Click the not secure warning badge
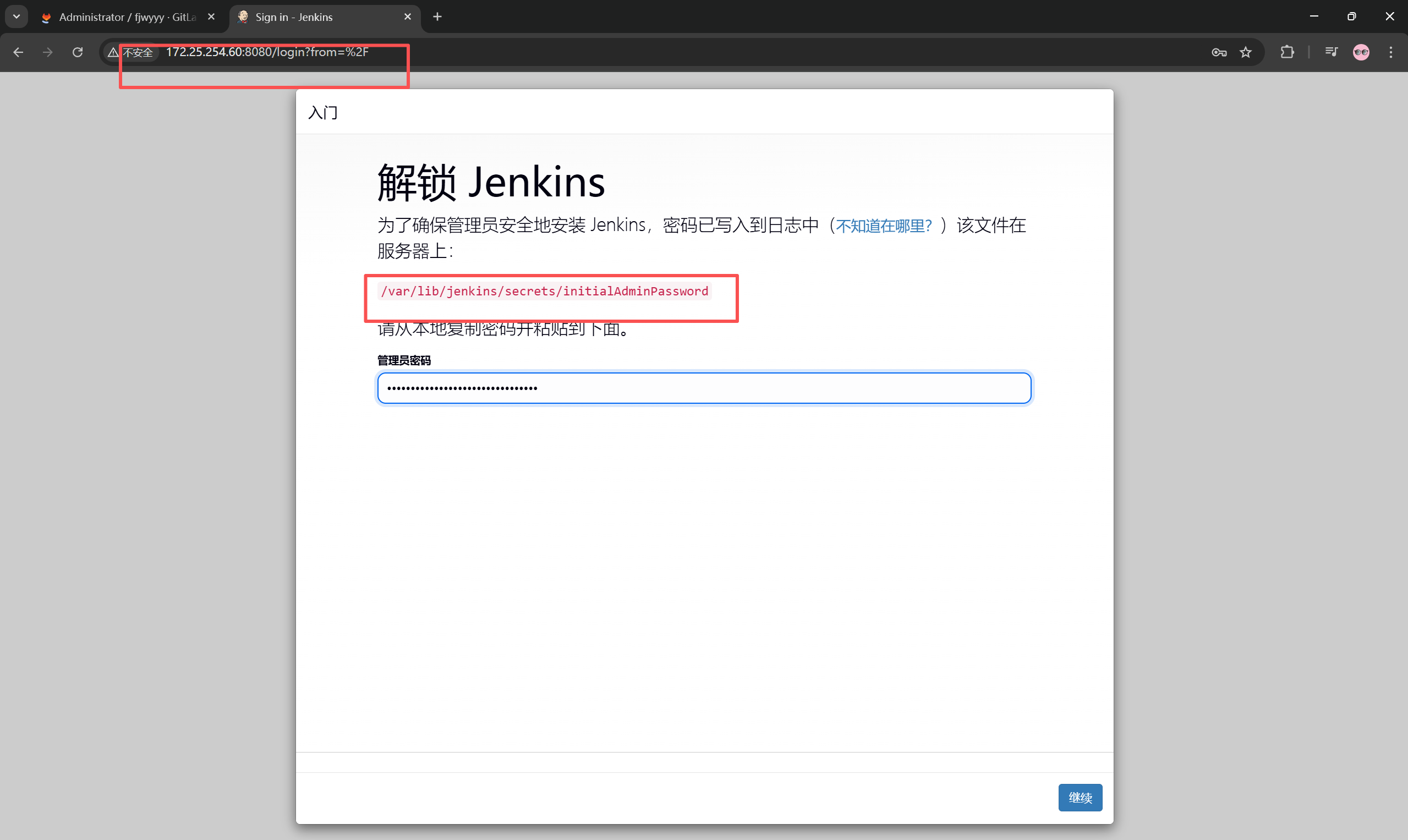1408x840 pixels. pos(132,53)
